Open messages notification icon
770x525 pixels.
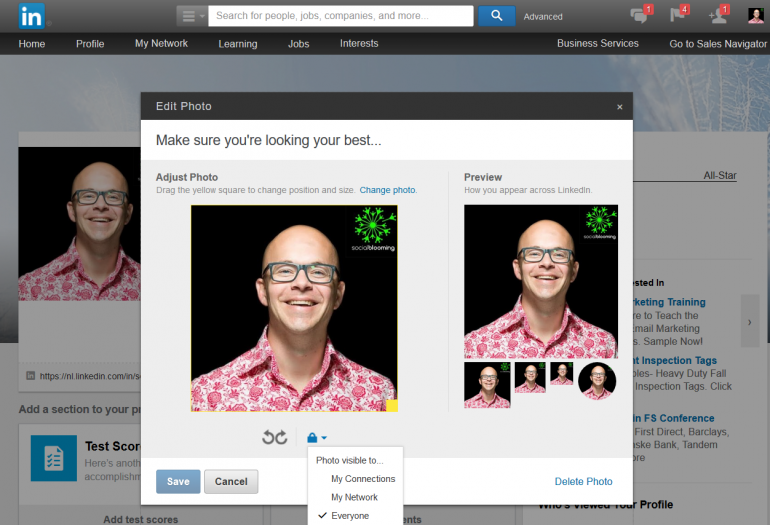(641, 15)
